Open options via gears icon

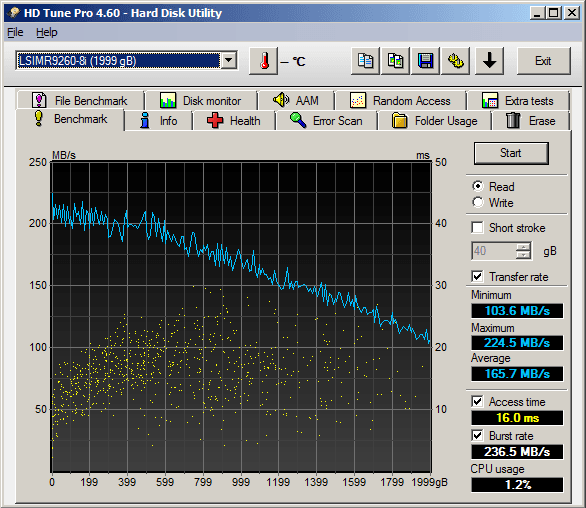click(x=456, y=61)
